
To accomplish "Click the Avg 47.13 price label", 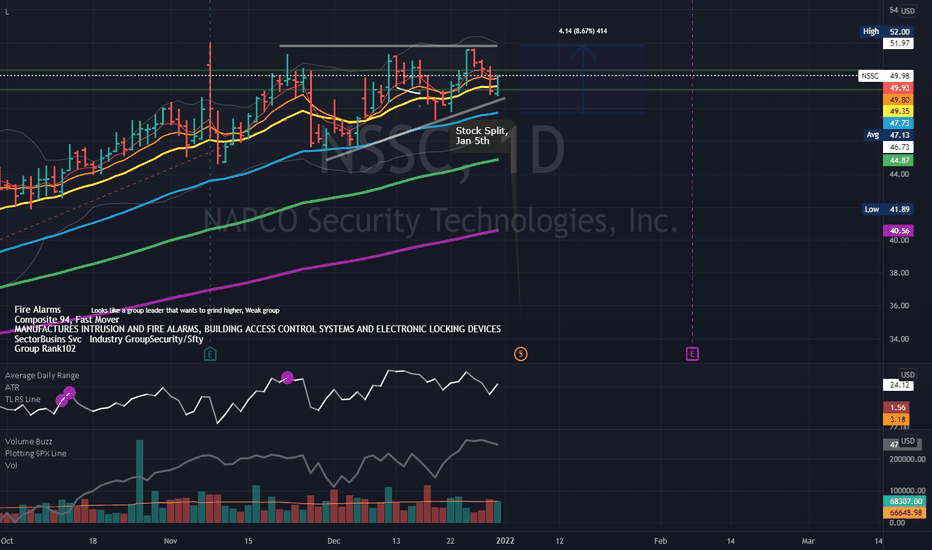I will point(888,135).
